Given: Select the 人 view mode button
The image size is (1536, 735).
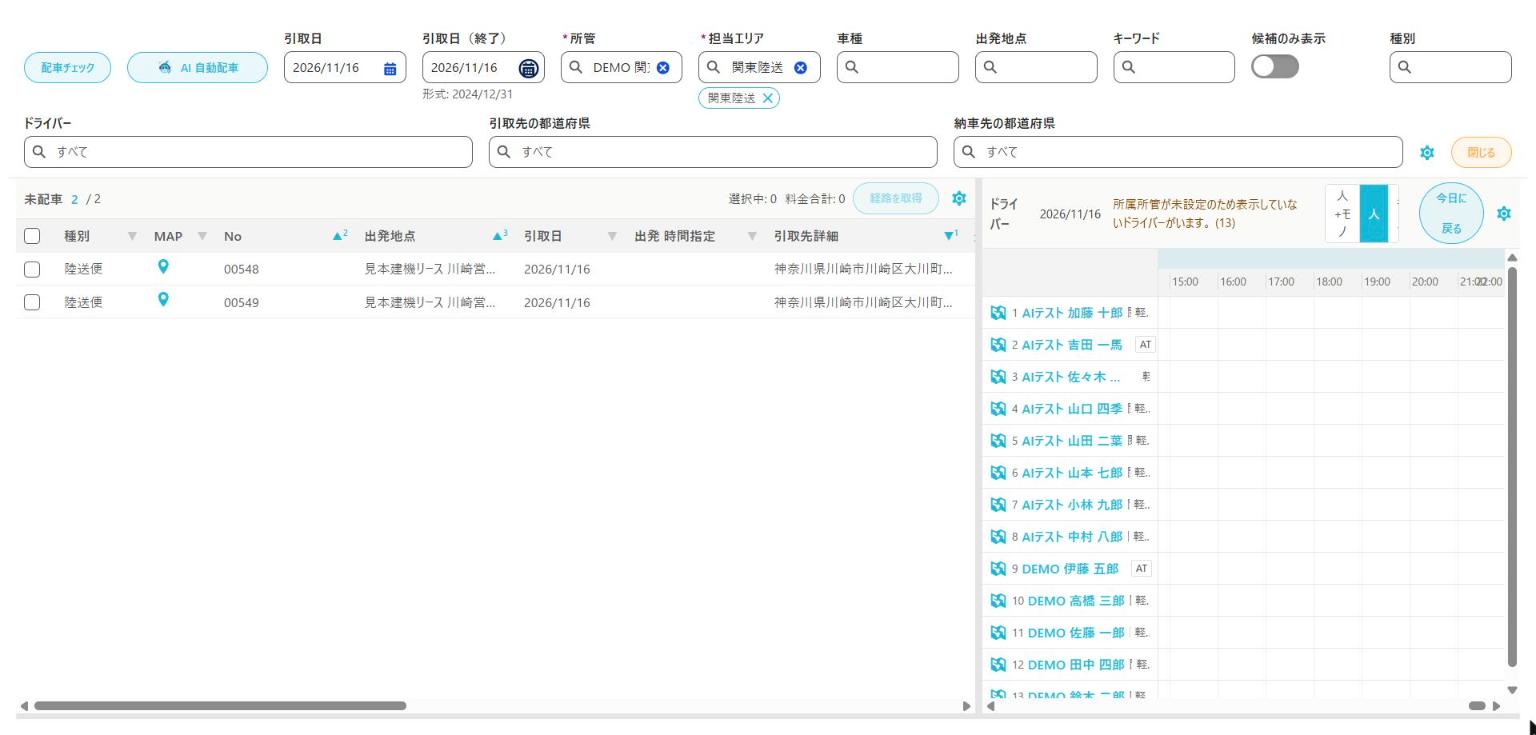Looking at the screenshot, I should tap(1373, 213).
